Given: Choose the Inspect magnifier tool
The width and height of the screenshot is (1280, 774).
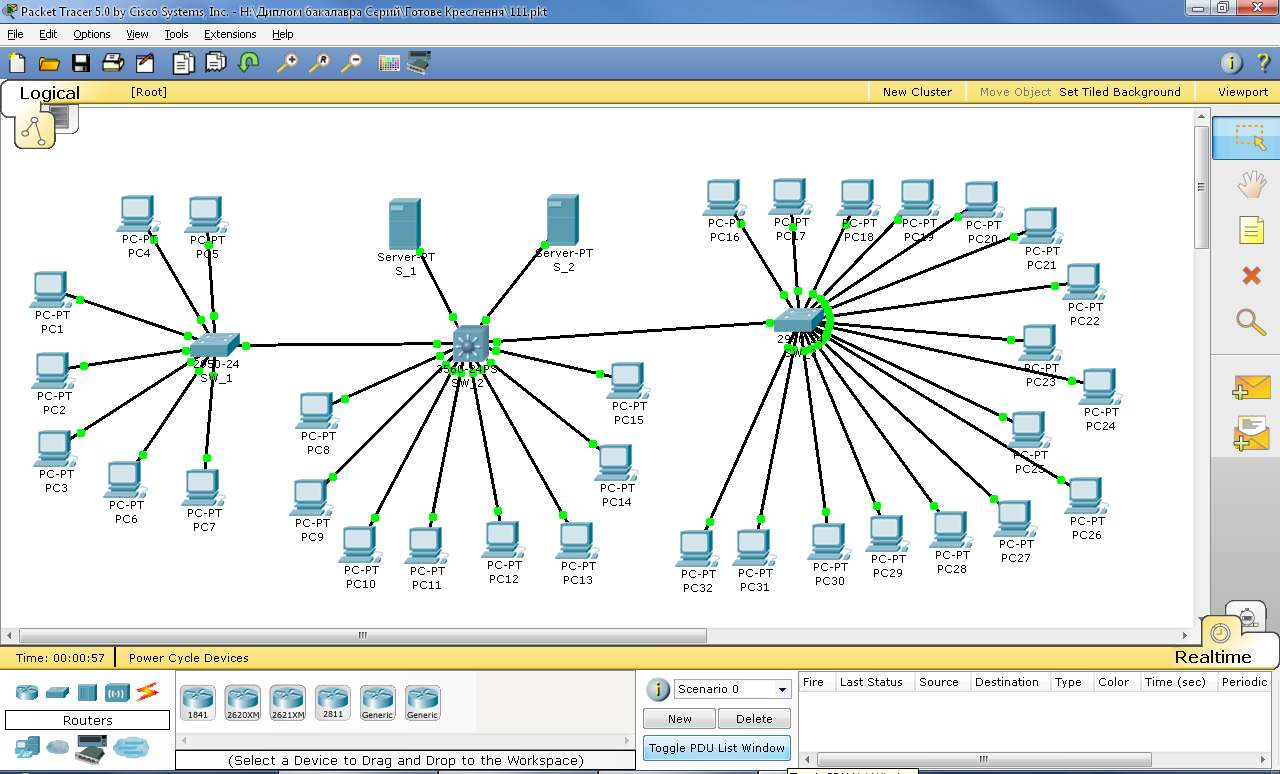Looking at the screenshot, I should coord(1250,322).
